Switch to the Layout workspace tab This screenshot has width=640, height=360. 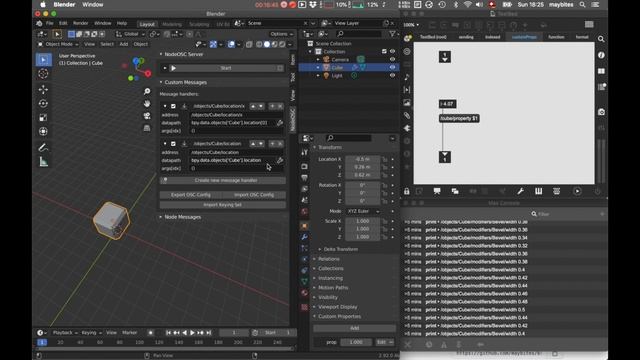(147, 24)
